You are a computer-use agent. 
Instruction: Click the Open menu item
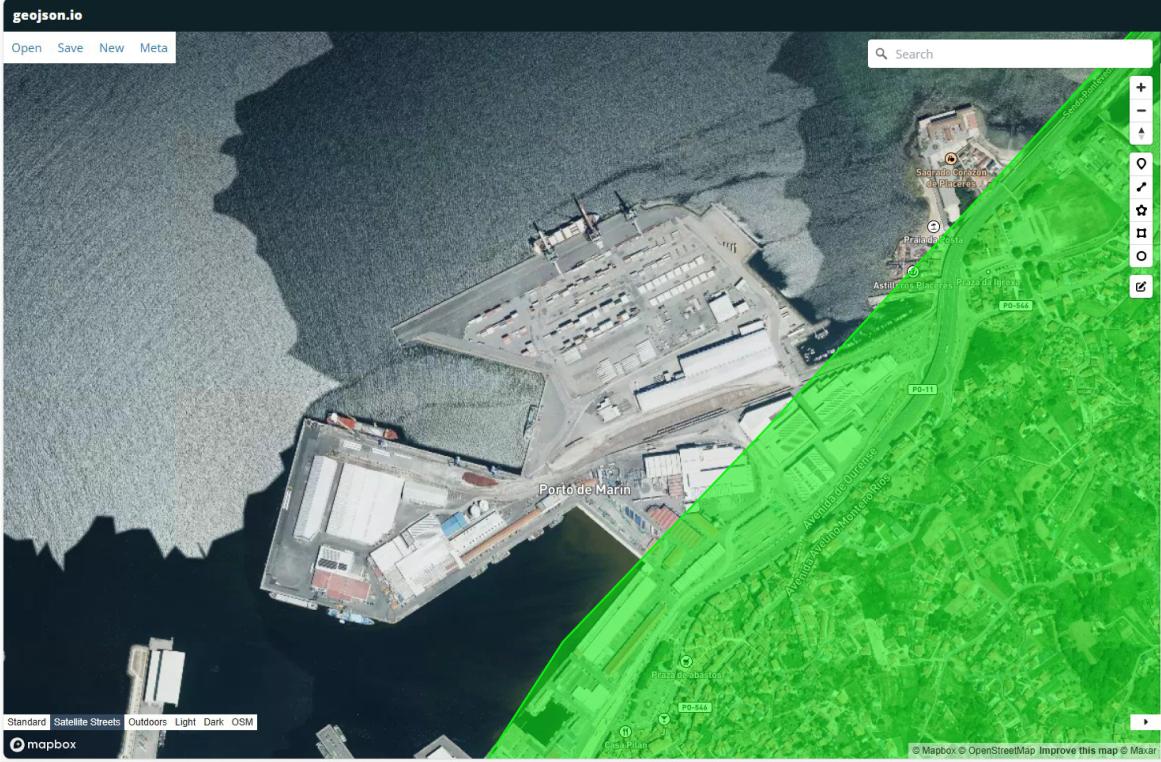point(27,47)
